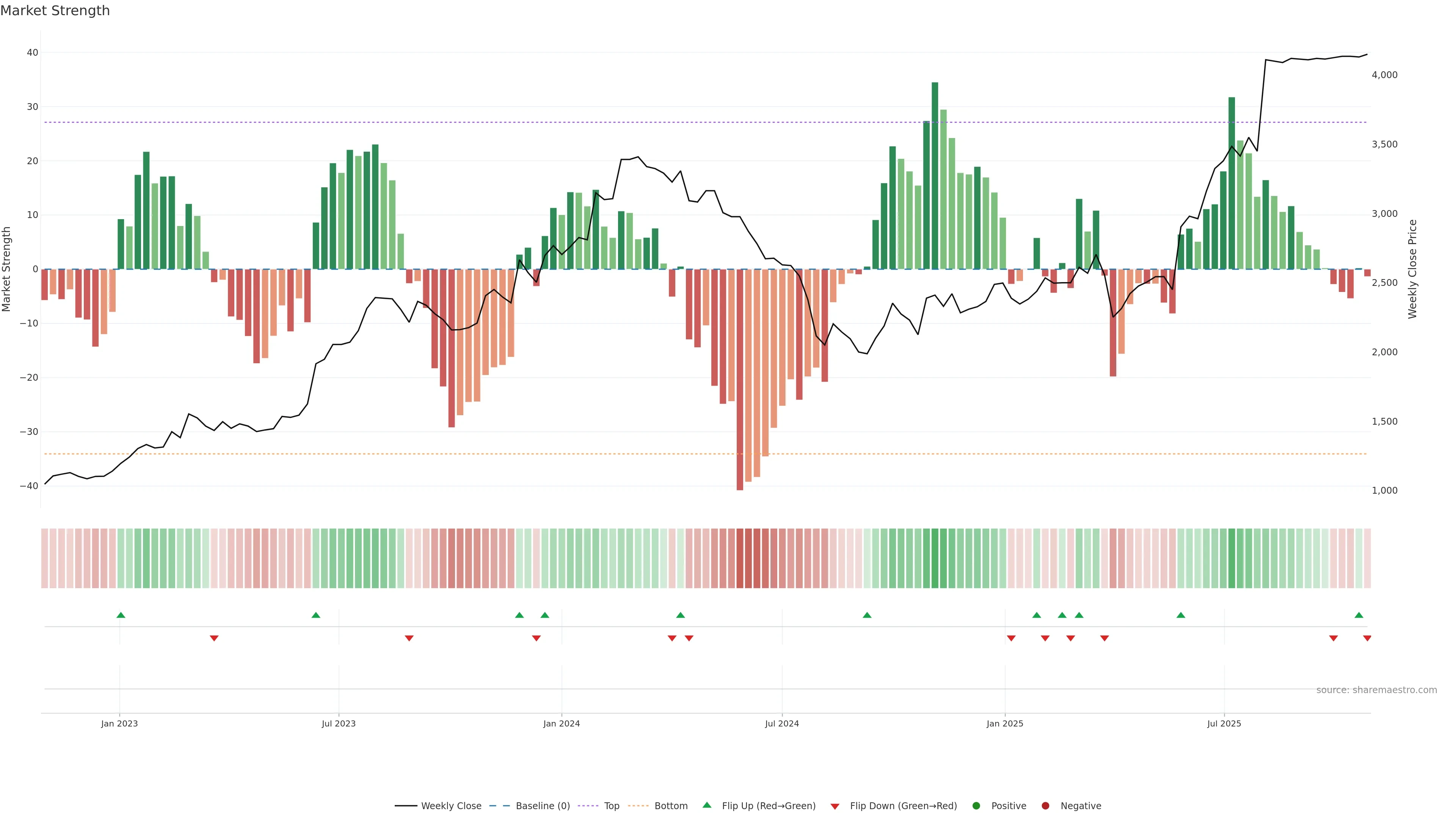Click the first green flip-up triangle near Jan 2023

pos(121,615)
